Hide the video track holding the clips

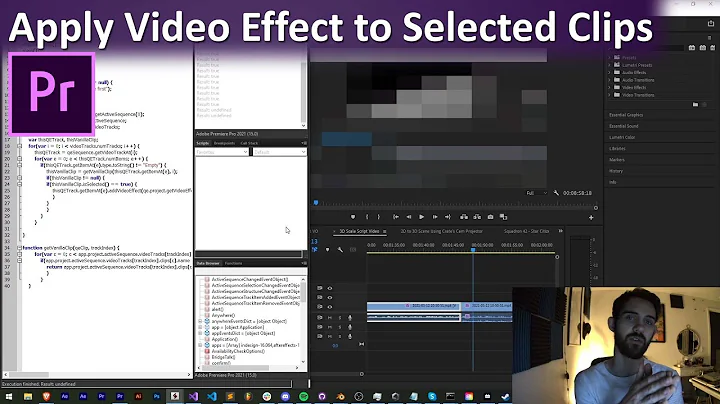coord(330,307)
